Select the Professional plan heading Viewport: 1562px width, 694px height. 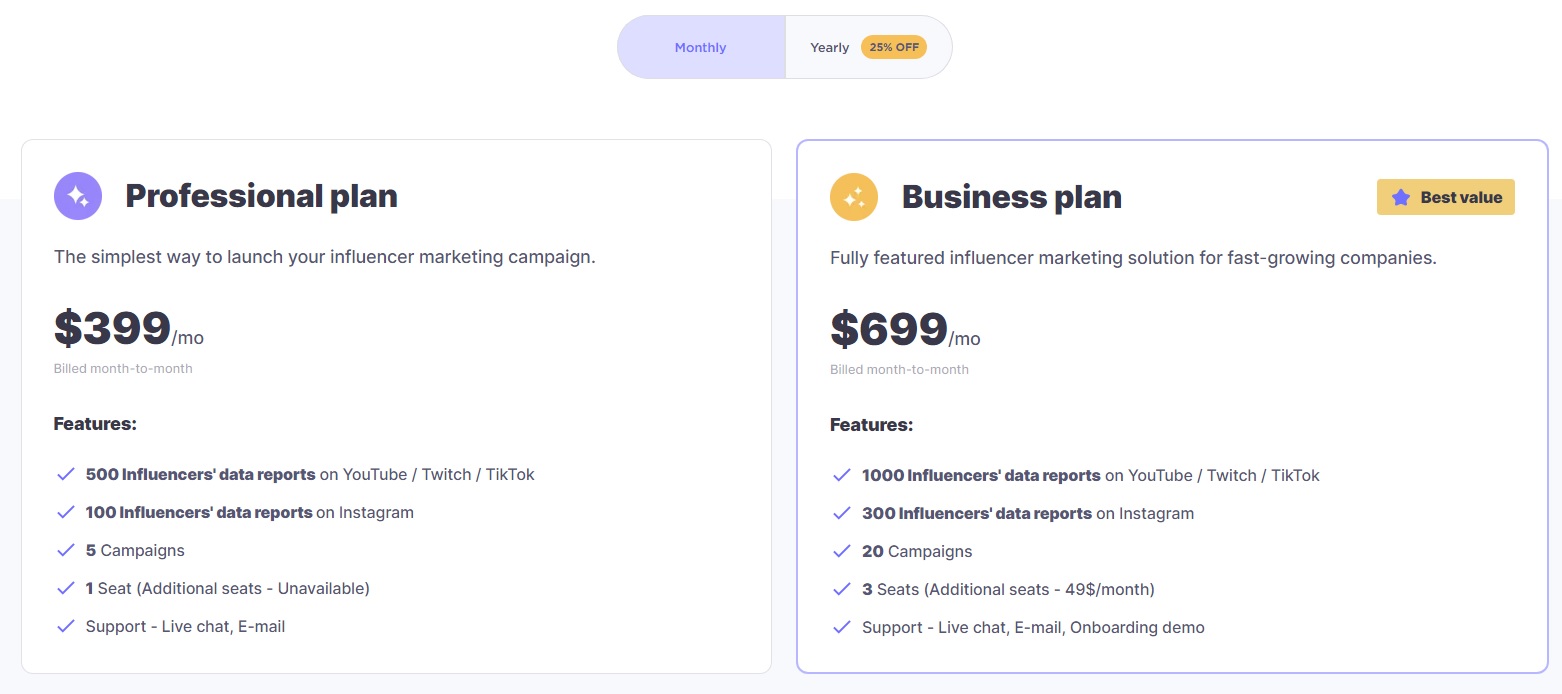261,196
